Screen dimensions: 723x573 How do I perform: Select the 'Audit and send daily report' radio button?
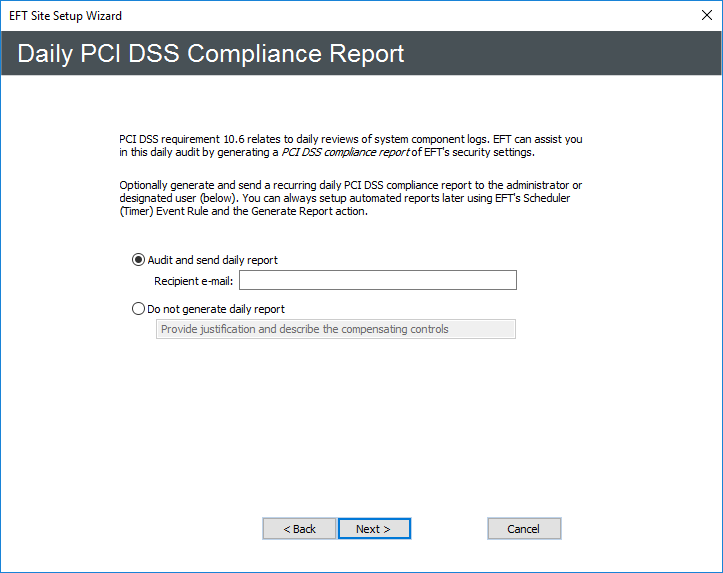[139, 260]
